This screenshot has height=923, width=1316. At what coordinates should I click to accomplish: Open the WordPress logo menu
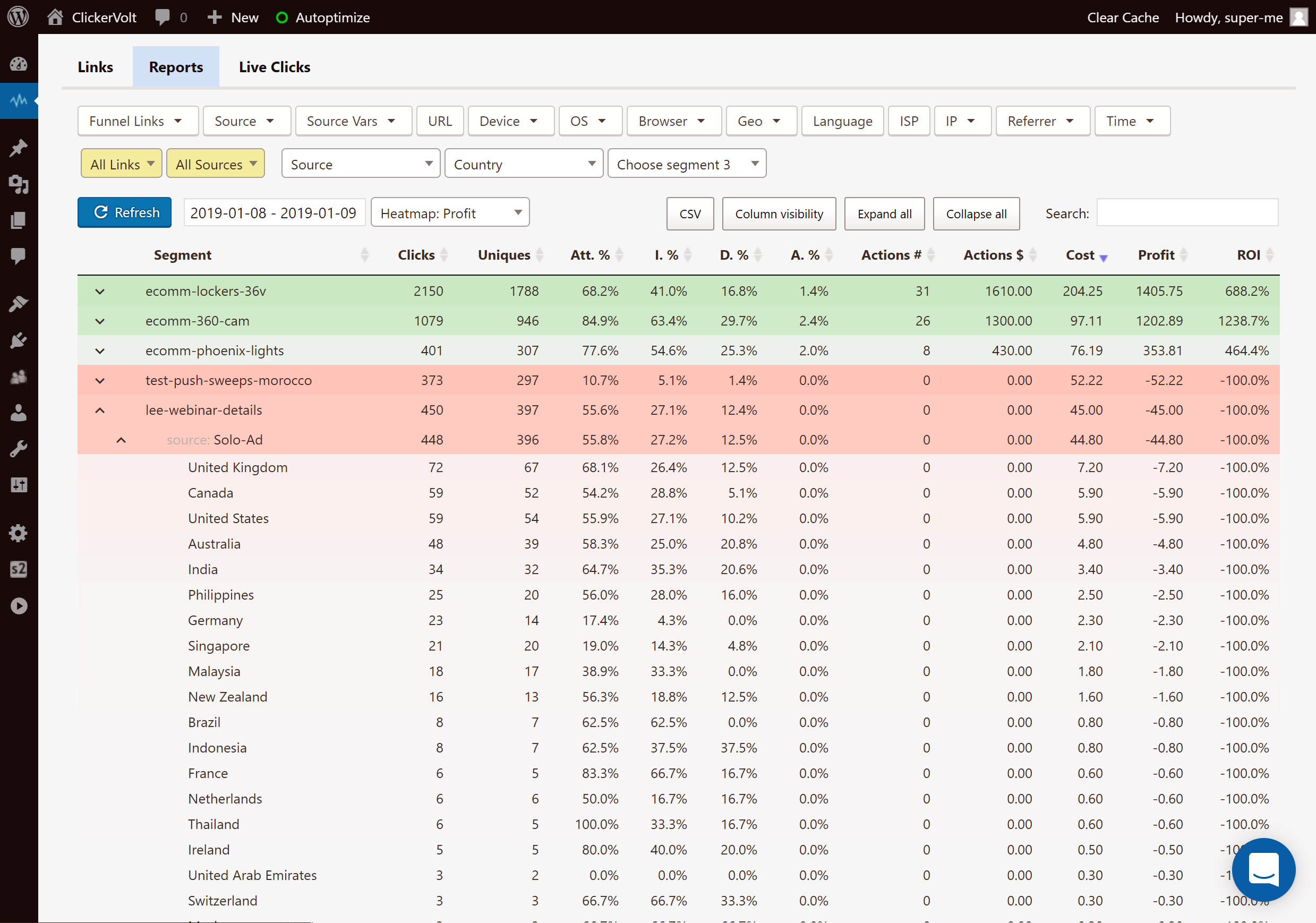coord(19,17)
